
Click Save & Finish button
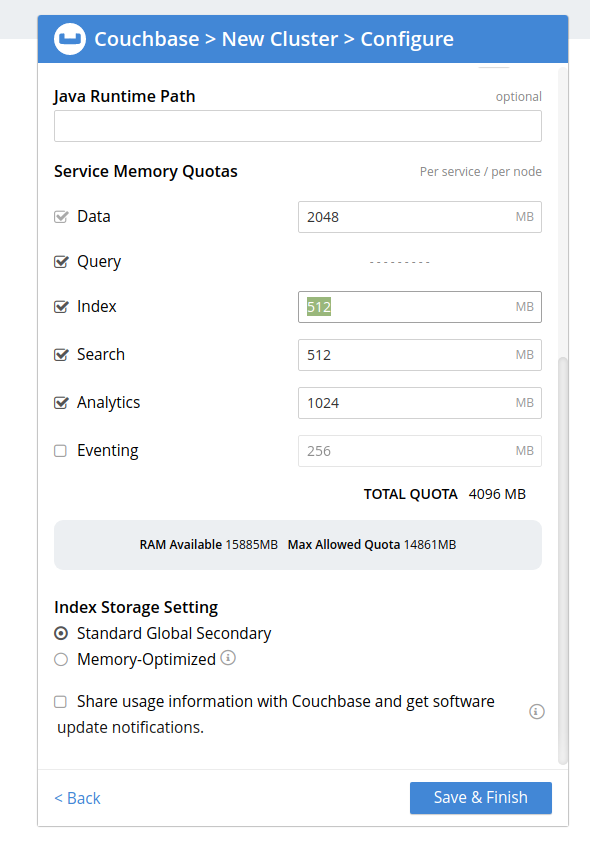[x=481, y=798]
